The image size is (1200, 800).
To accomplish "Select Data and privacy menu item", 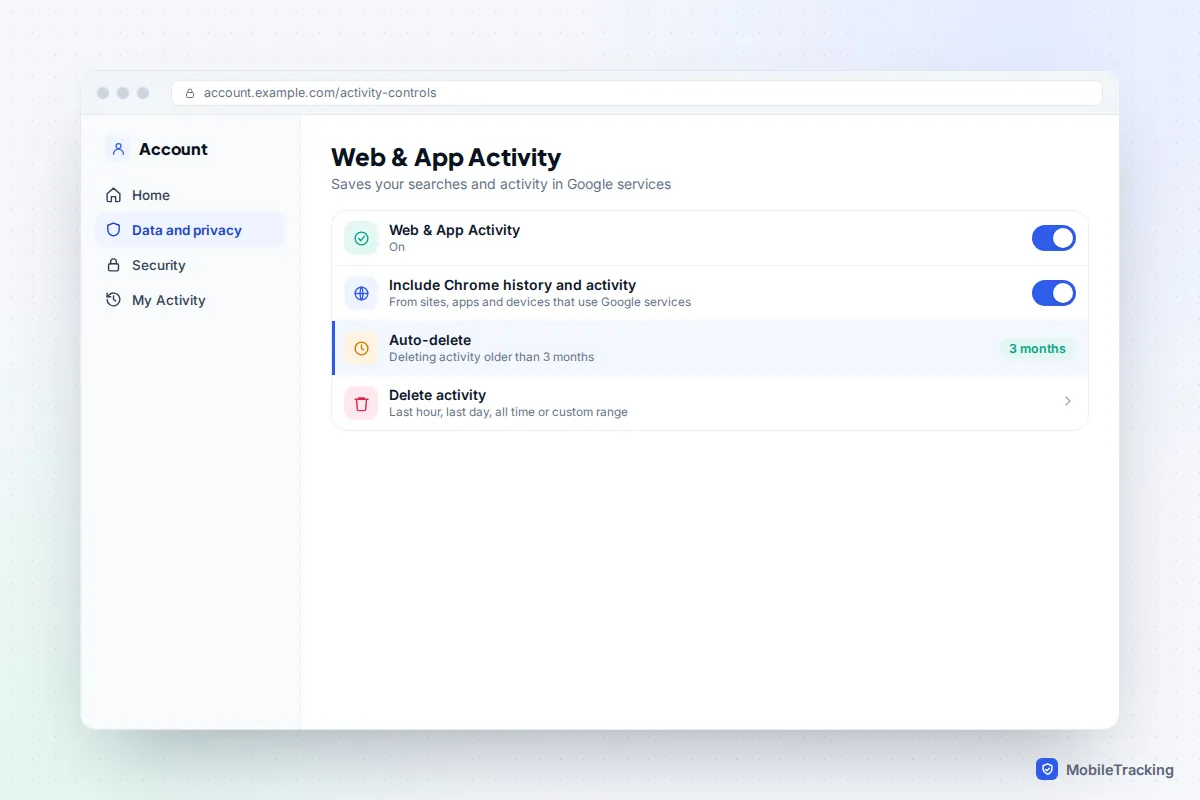I will point(190,230).
